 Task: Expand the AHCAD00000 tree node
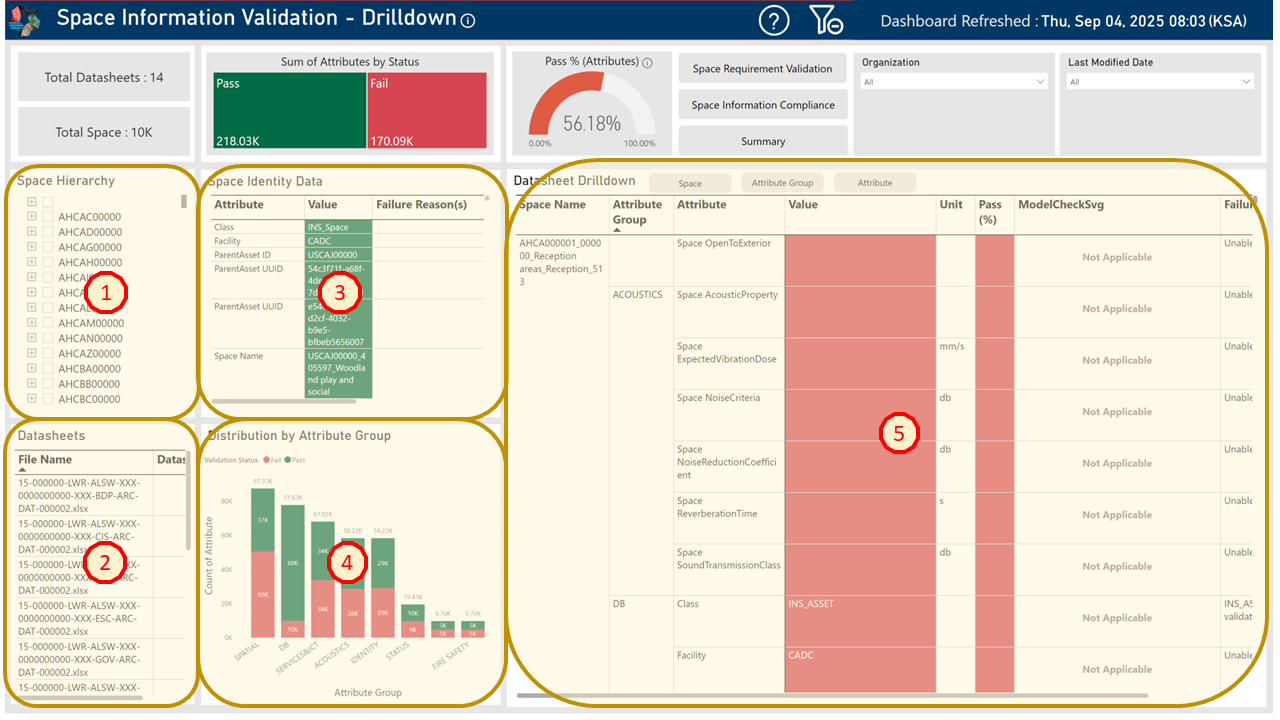point(32,232)
